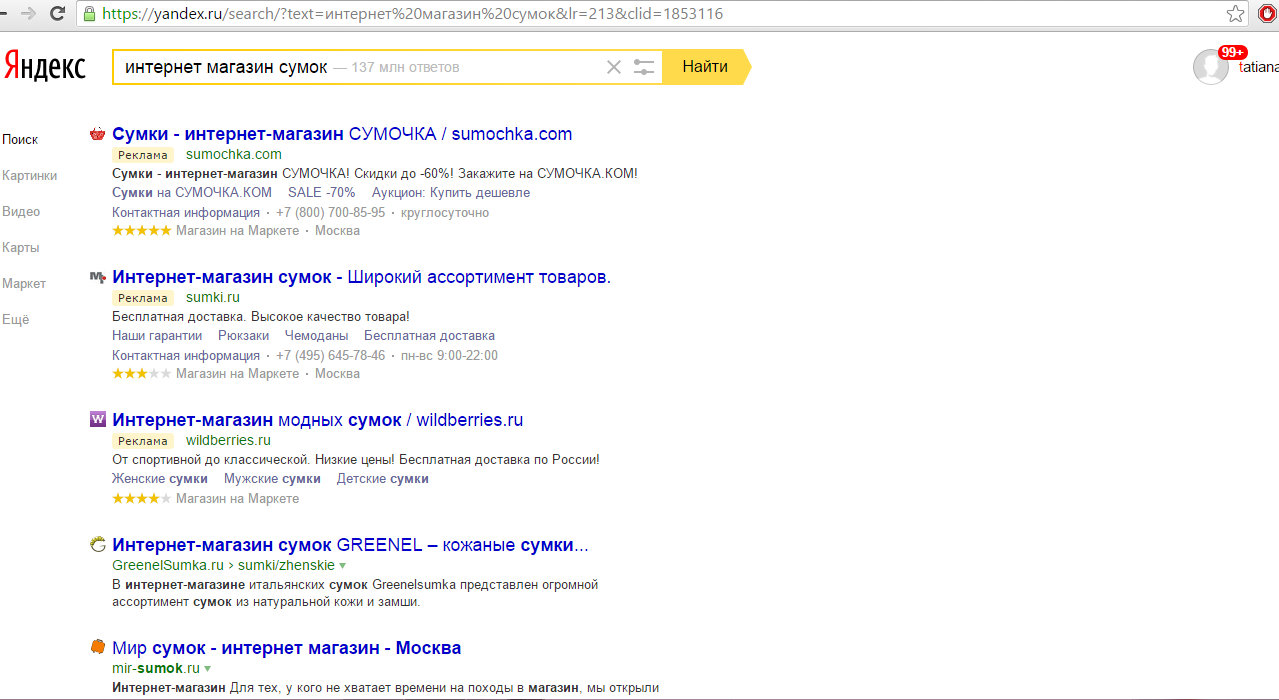Open Интернет-магазин модных сумок wildberries.ru title
This screenshot has height=700, width=1279.
(x=317, y=420)
